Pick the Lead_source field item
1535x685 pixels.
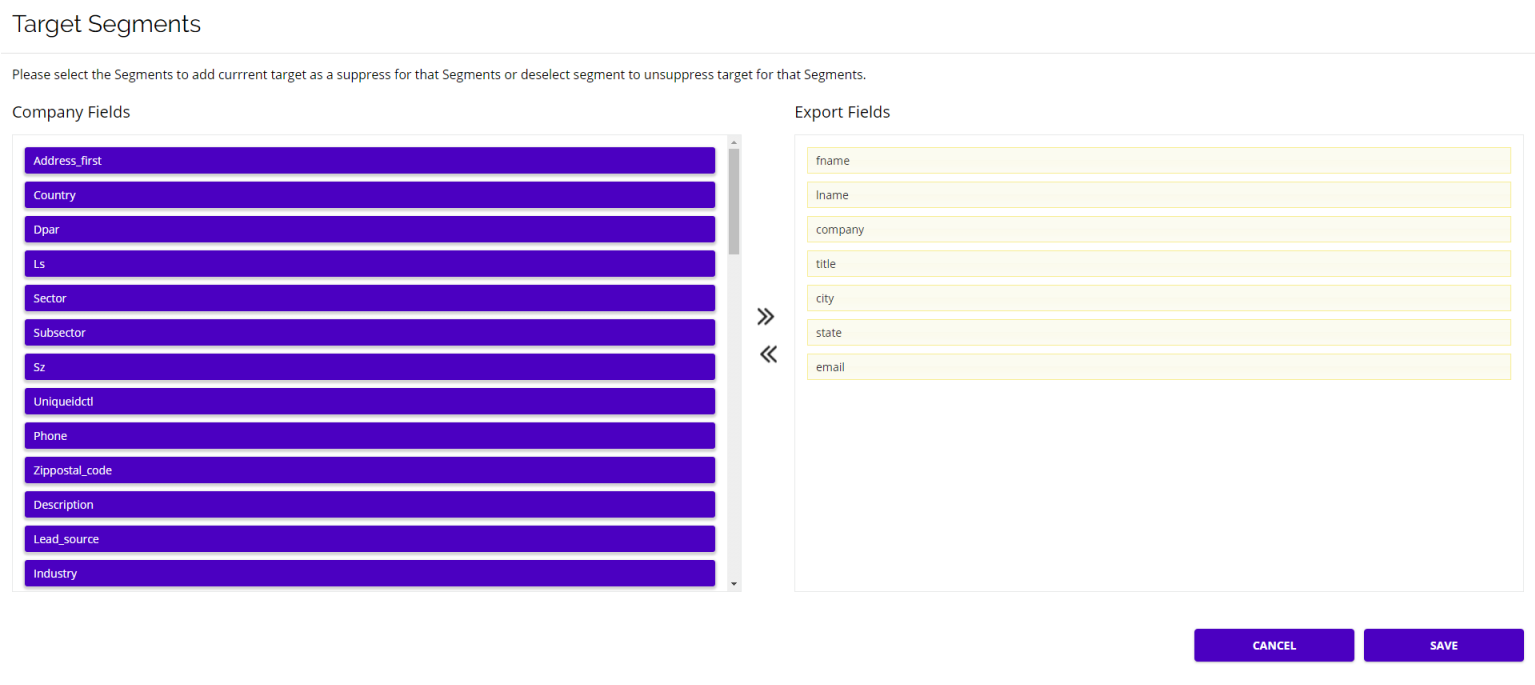point(369,539)
